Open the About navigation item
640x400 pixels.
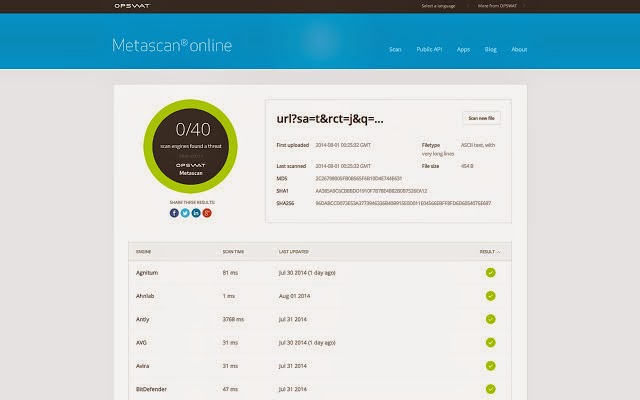[519, 49]
